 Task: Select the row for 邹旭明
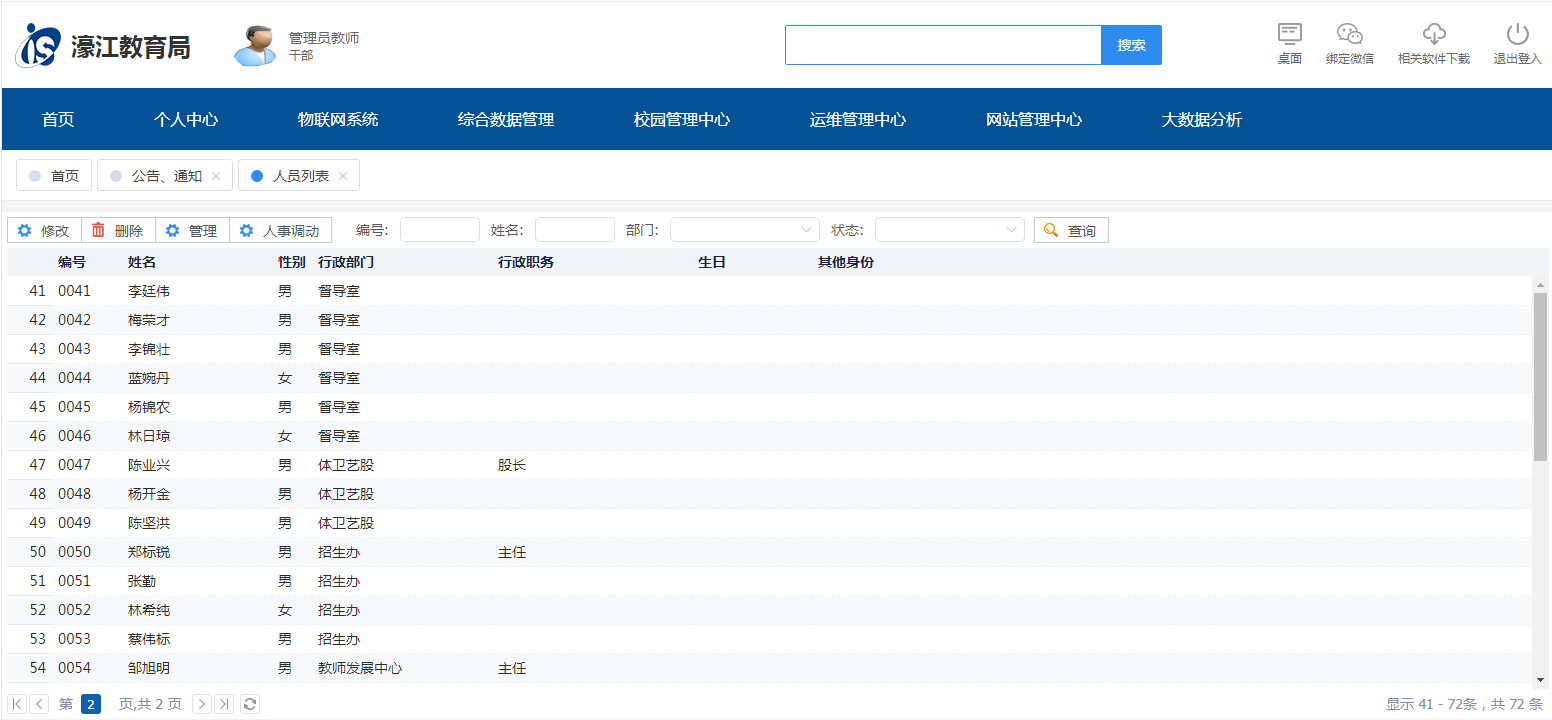[x=770, y=668]
